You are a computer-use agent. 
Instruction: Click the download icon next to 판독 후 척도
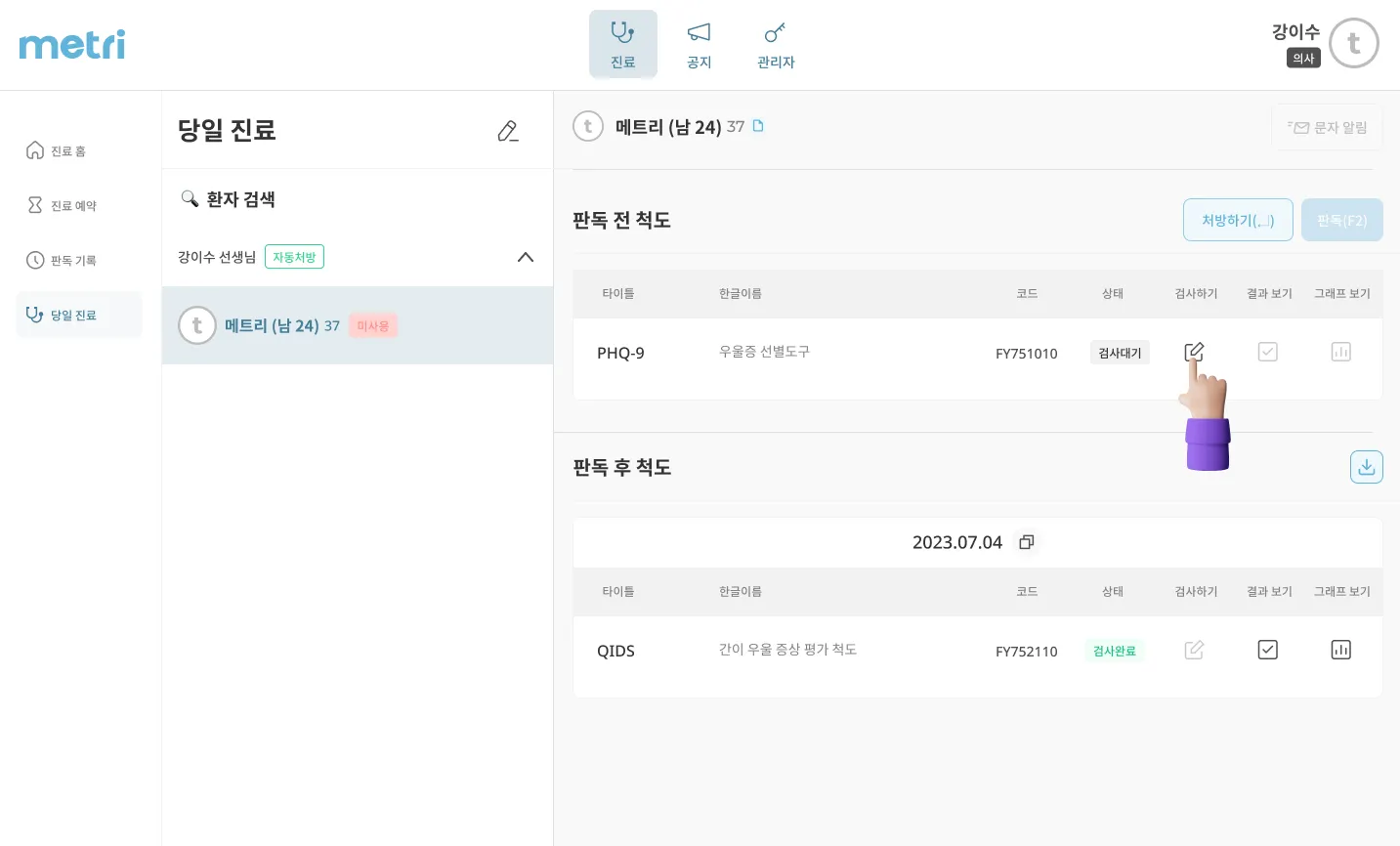(x=1366, y=467)
